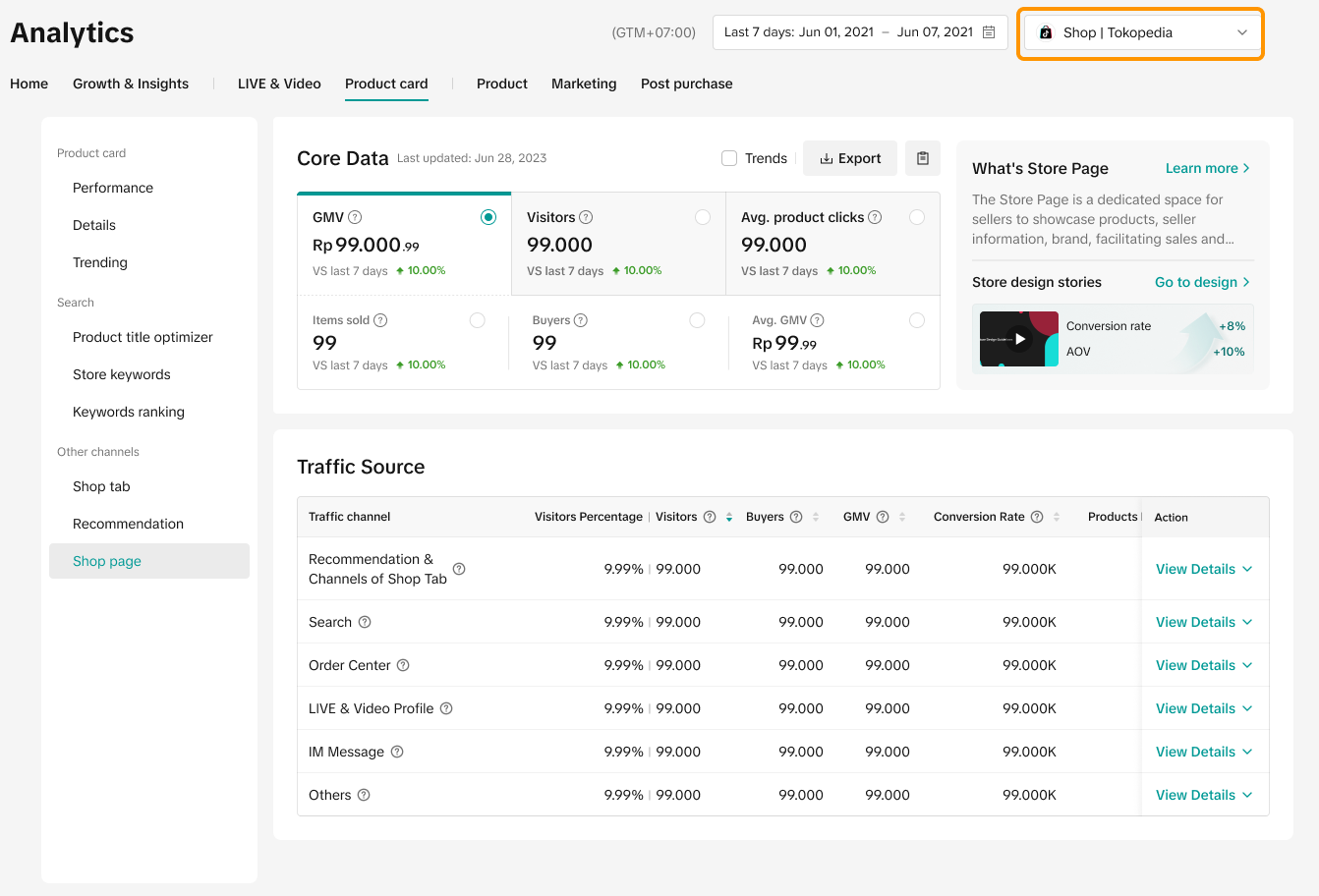Screen dimensions: 1319x896
Task: Select the Visitors metric radio button
Action: click(703, 217)
